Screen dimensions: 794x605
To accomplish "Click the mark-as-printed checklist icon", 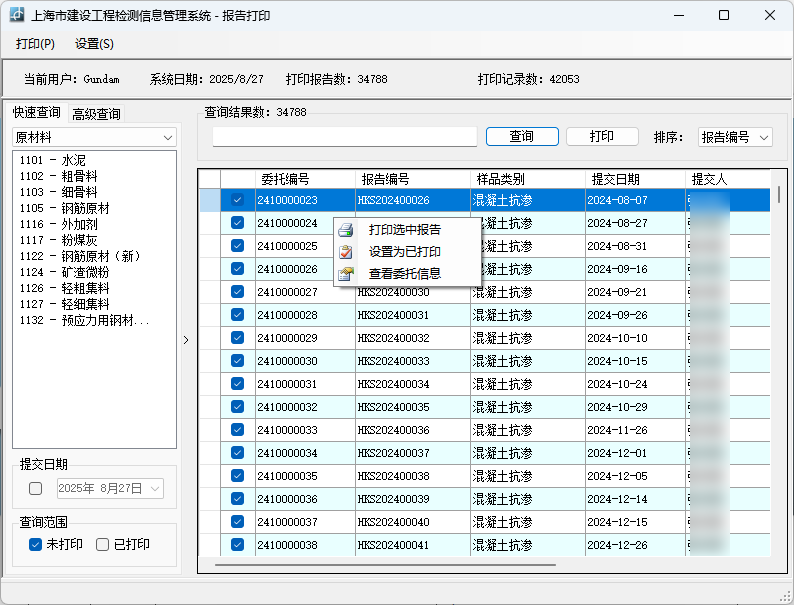I will click(346, 252).
